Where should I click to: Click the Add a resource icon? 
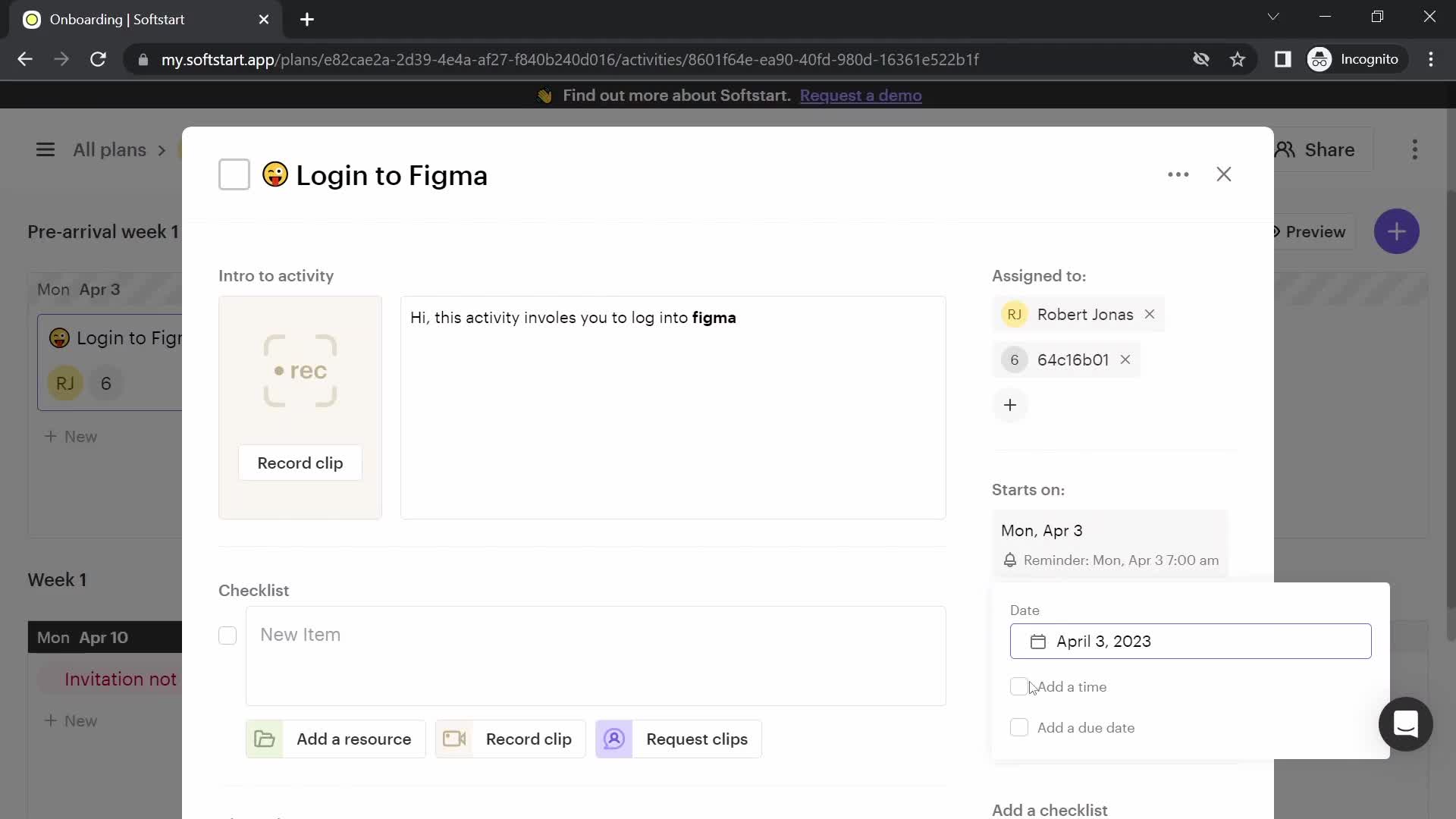pyautogui.click(x=265, y=738)
